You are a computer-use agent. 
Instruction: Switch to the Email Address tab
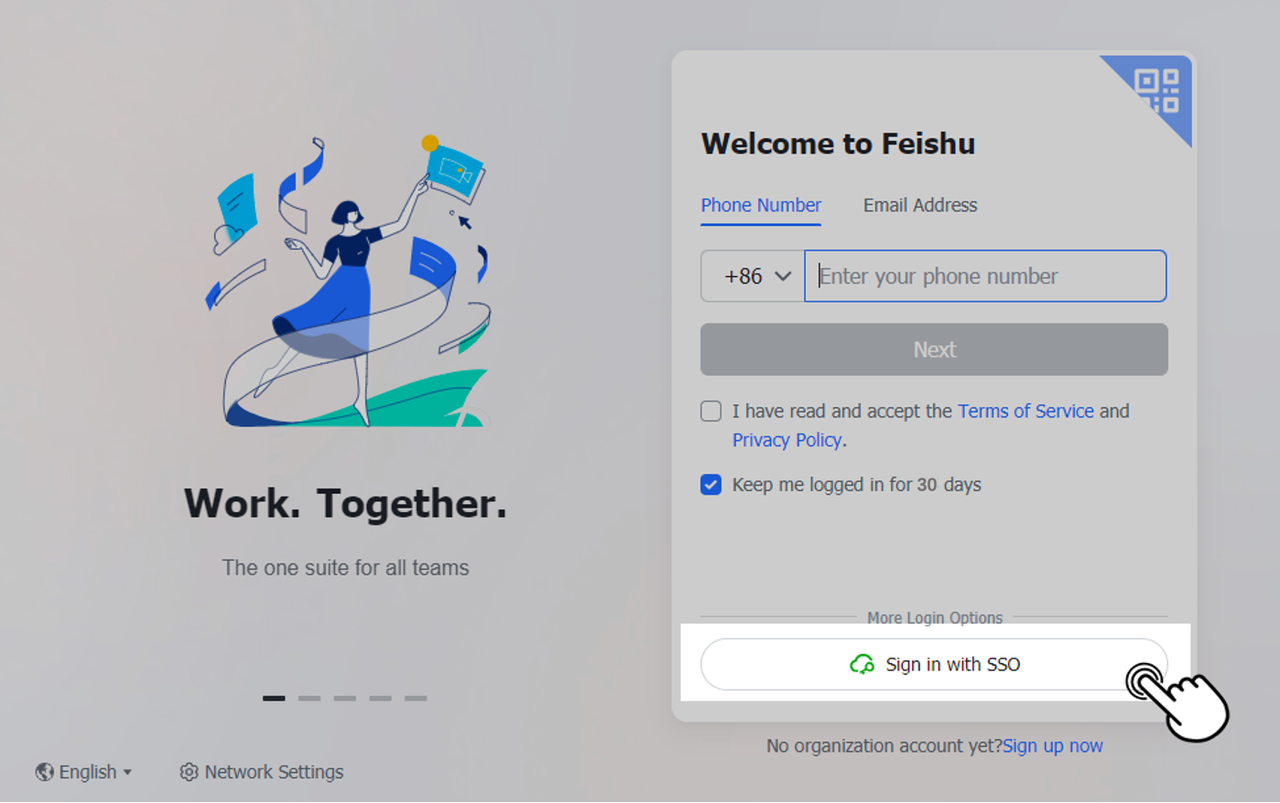pyautogui.click(x=920, y=205)
